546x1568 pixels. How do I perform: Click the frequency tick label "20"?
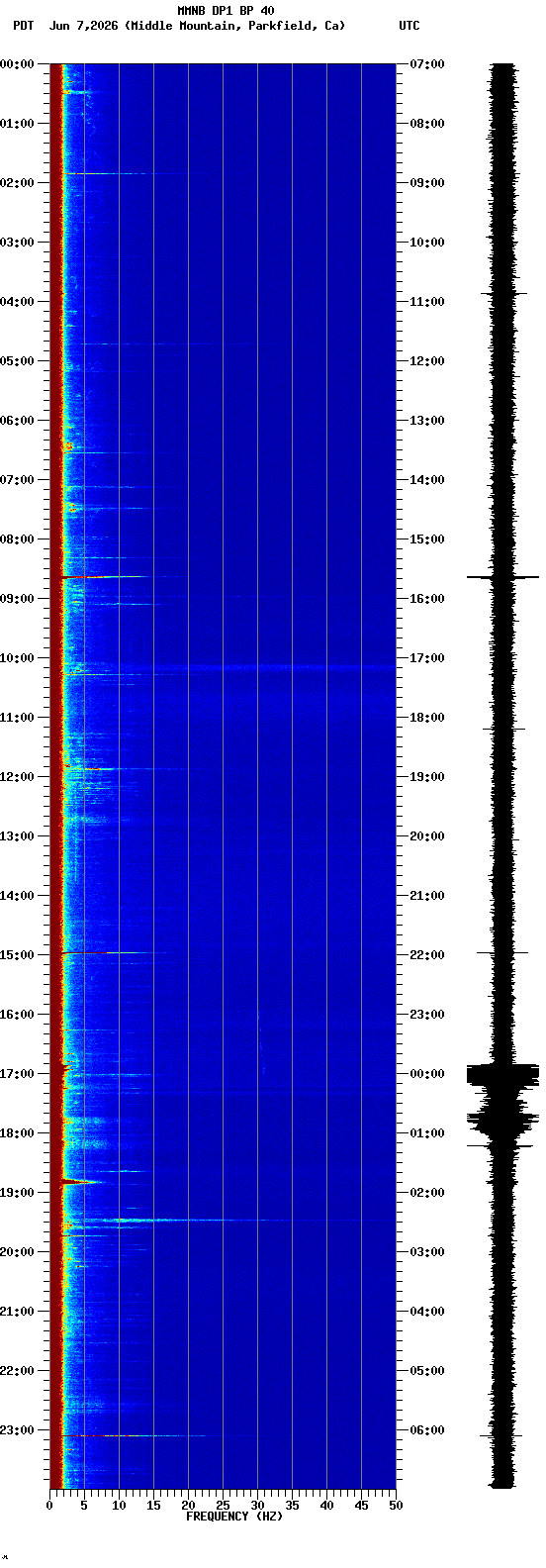[188, 1506]
